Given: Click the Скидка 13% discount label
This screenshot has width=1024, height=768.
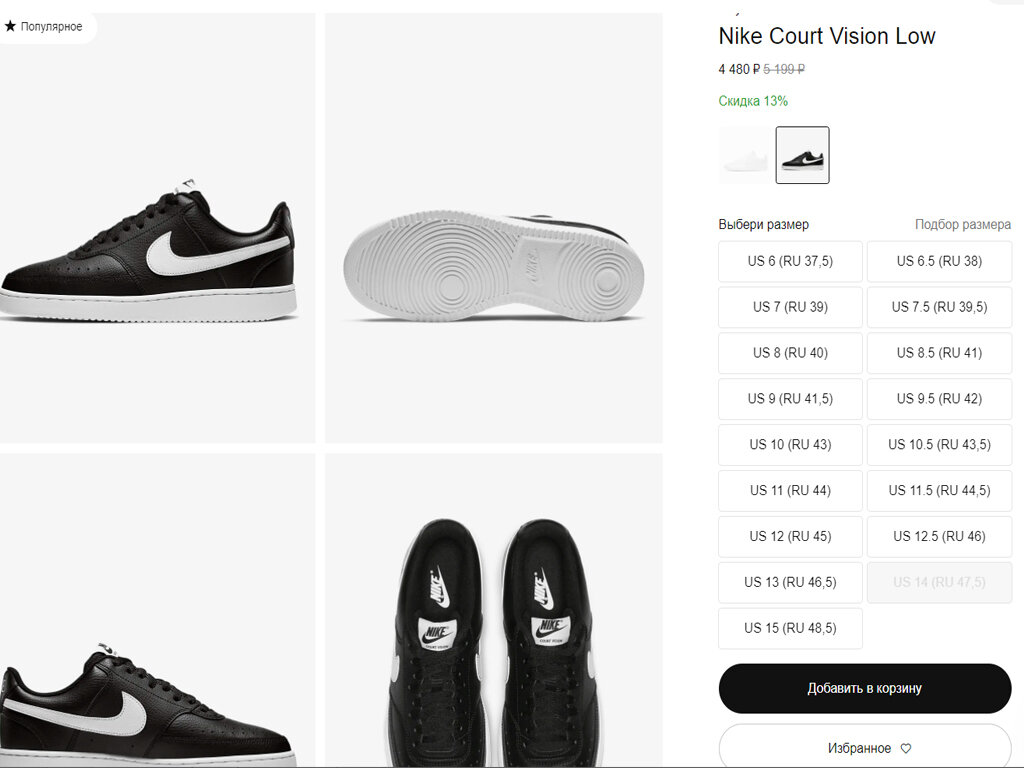Looking at the screenshot, I should click(x=751, y=101).
